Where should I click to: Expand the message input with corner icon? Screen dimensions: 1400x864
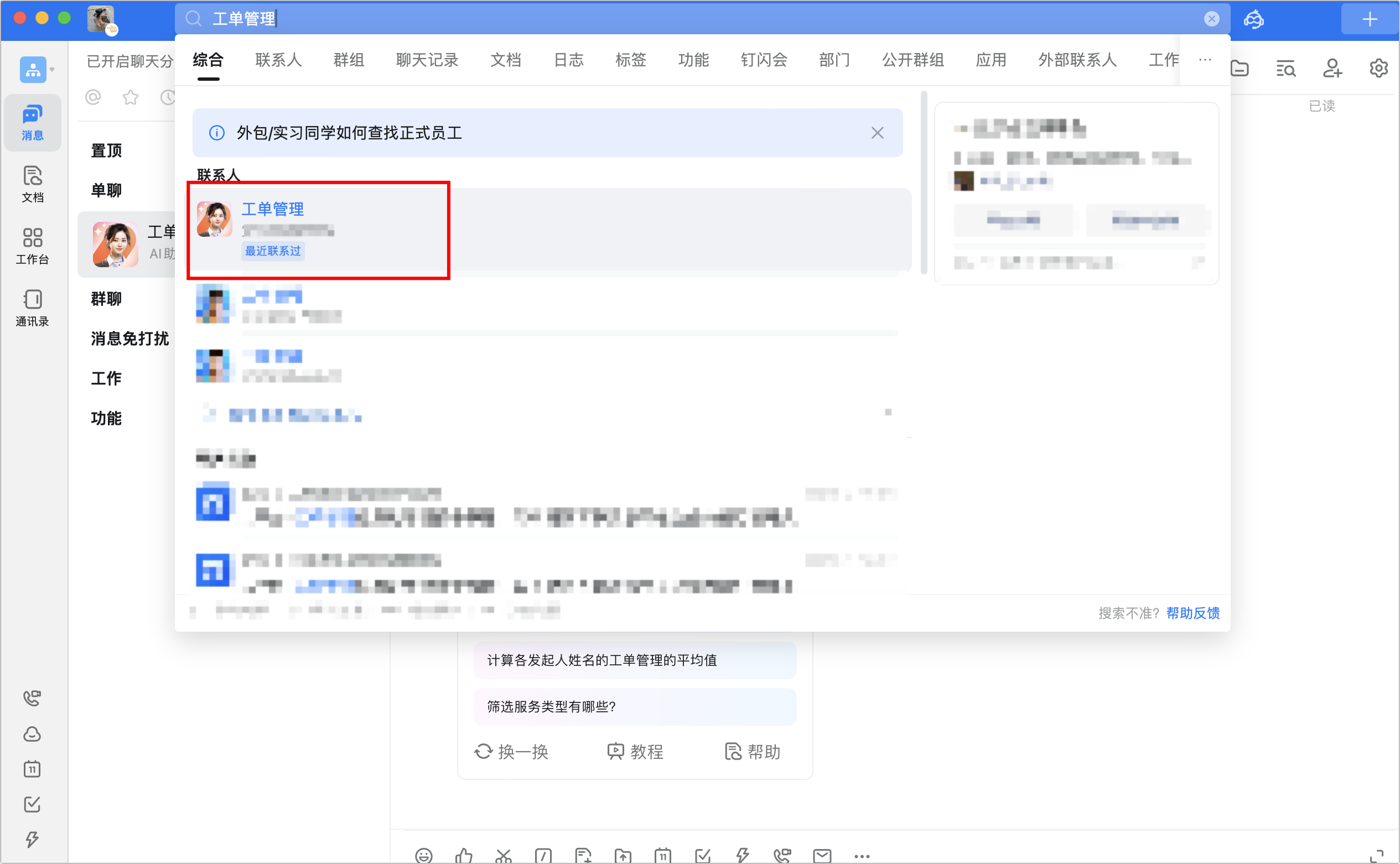pyautogui.click(x=1377, y=856)
